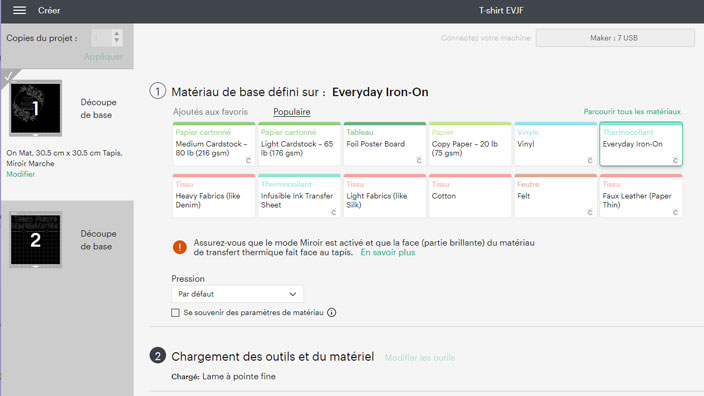Increase project copies with up arrow
The height and width of the screenshot is (396, 704).
point(117,34)
